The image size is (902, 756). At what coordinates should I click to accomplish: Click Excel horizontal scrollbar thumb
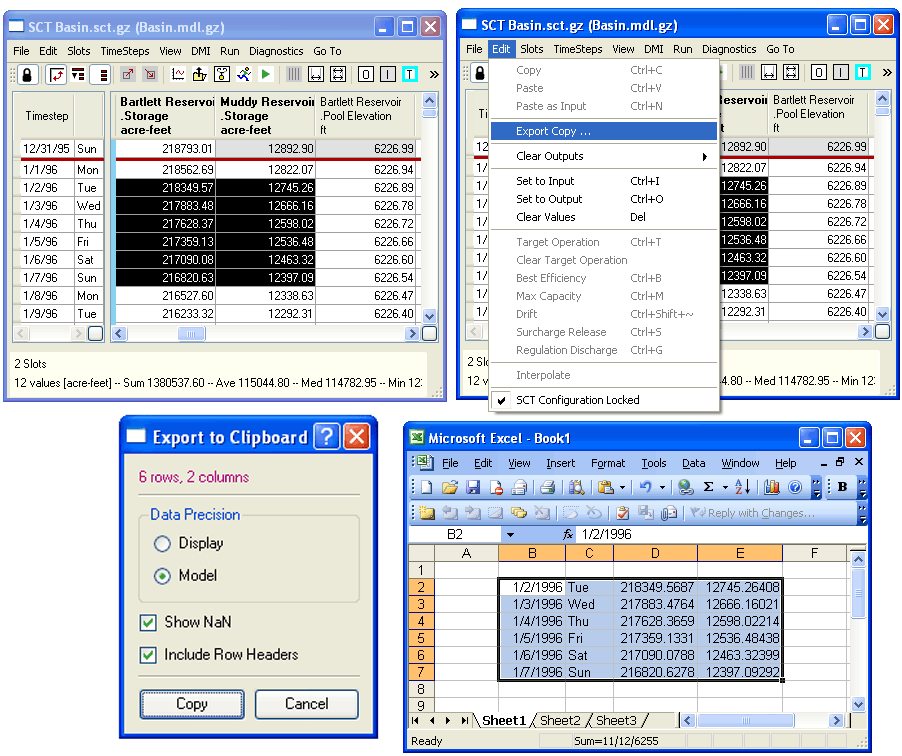tap(746, 720)
